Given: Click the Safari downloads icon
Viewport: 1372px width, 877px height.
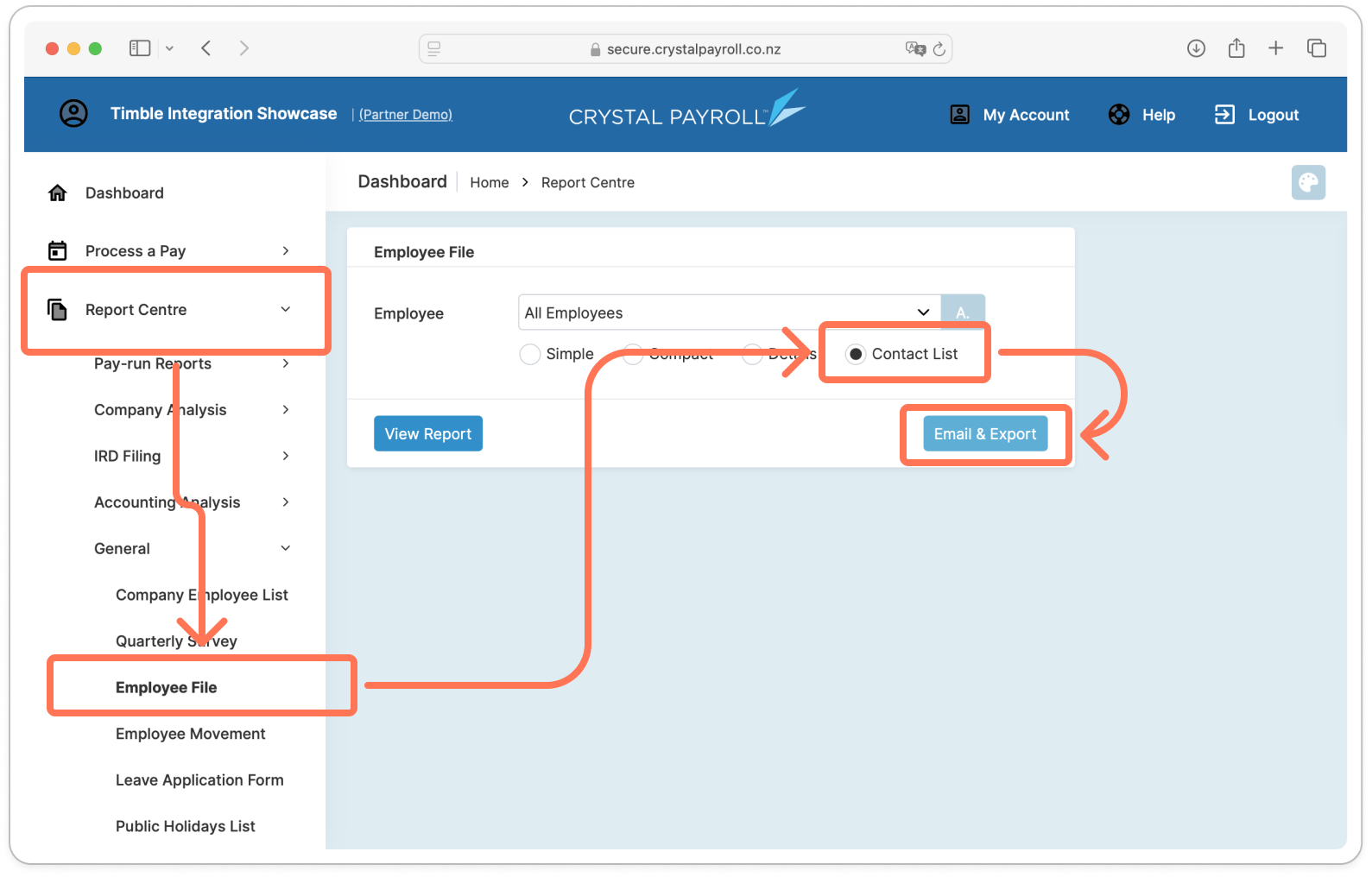Looking at the screenshot, I should coord(1196,48).
